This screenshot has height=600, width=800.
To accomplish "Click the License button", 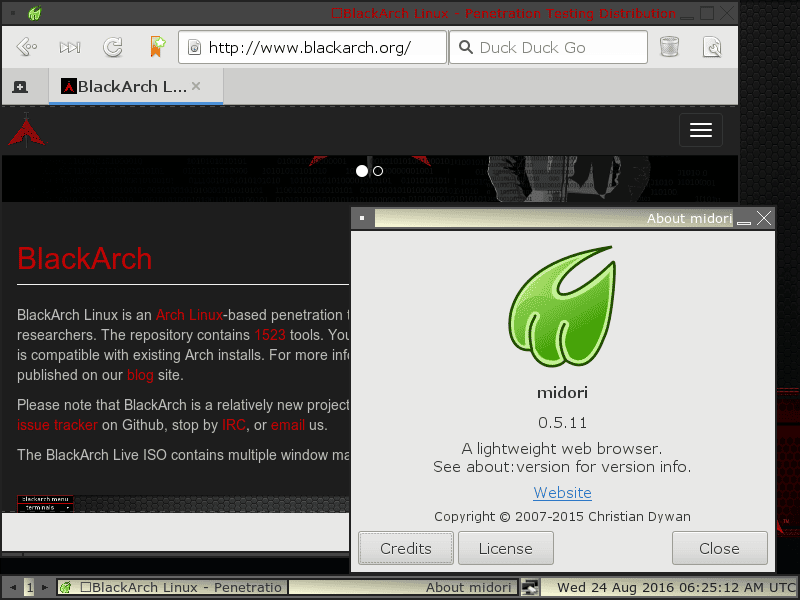I will (506, 548).
